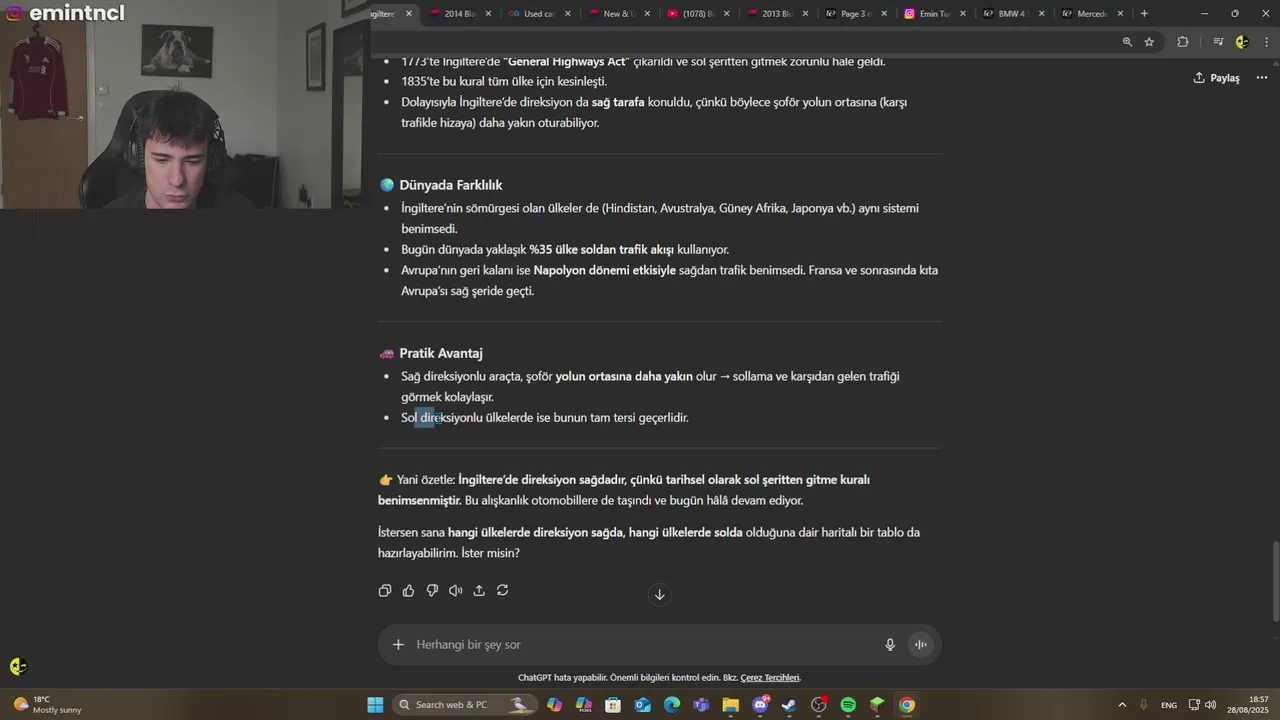Click the Search web & PC box
This screenshot has height=720, width=1280.
click(464, 705)
